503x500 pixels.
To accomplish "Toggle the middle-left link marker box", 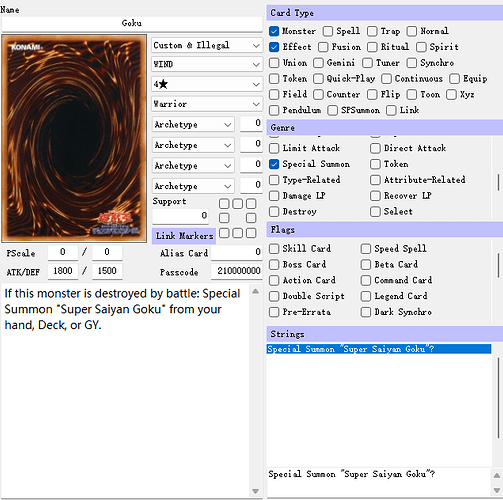I will [224, 218].
